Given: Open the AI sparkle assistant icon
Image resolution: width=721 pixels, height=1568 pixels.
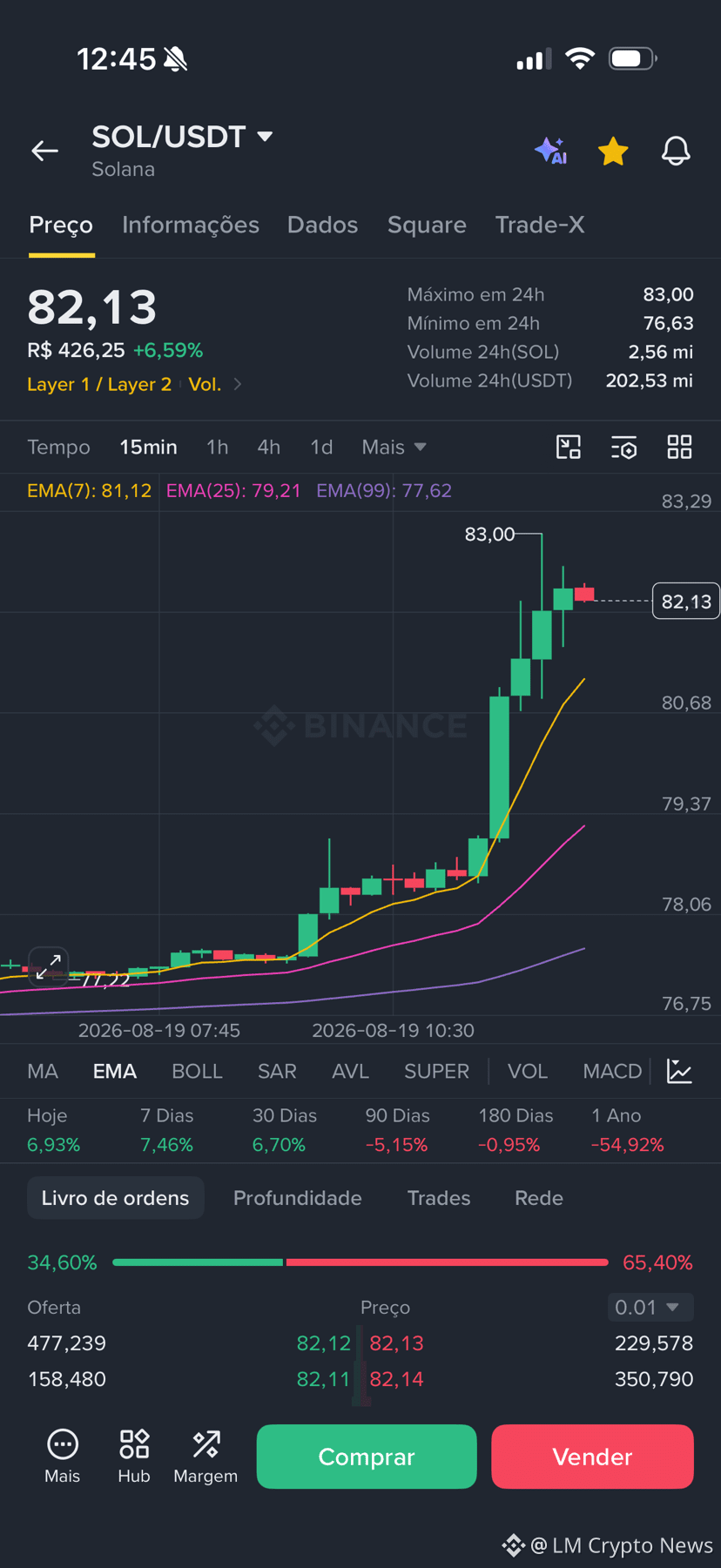Looking at the screenshot, I should coord(551,151).
